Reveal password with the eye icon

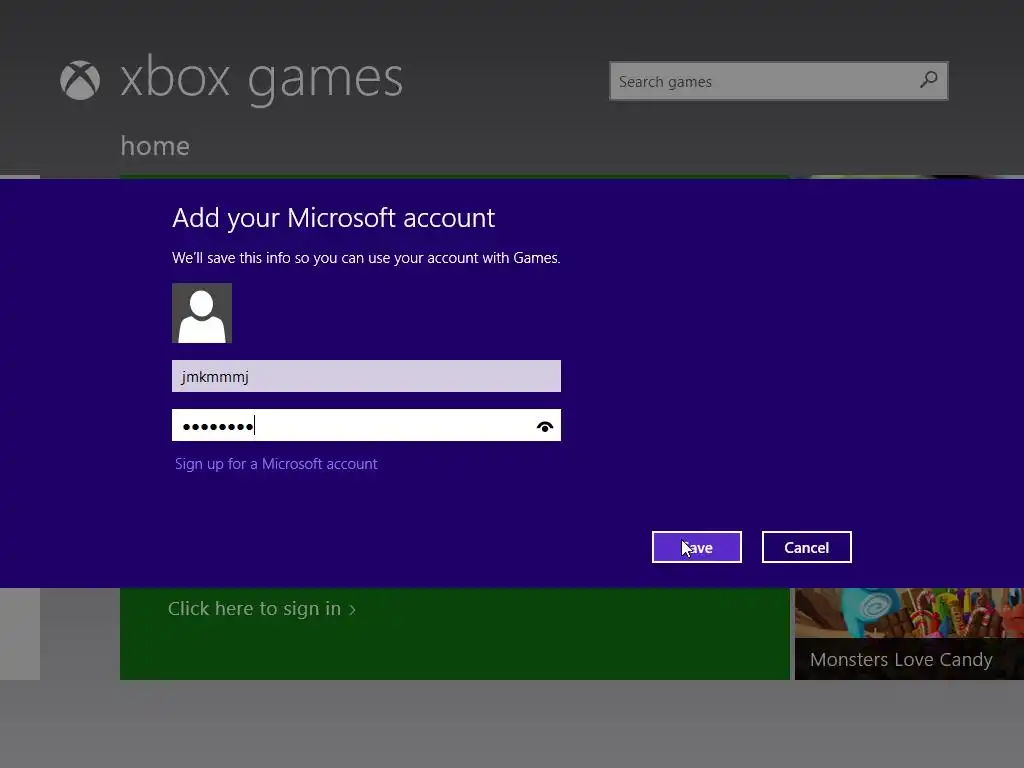[545, 426]
